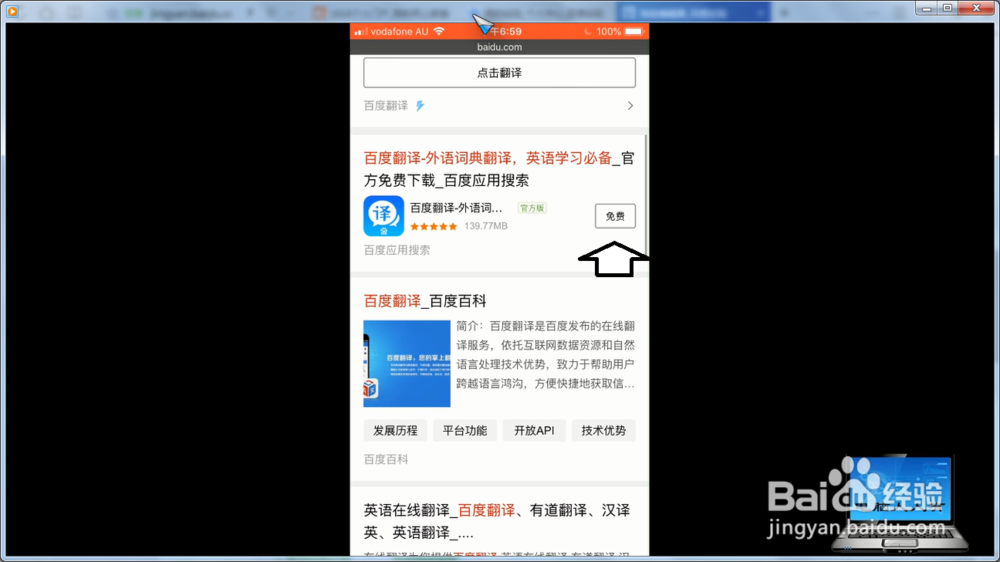Select the 技术优势 tag
The image size is (1000, 562).
pyautogui.click(x=603, y=431)
